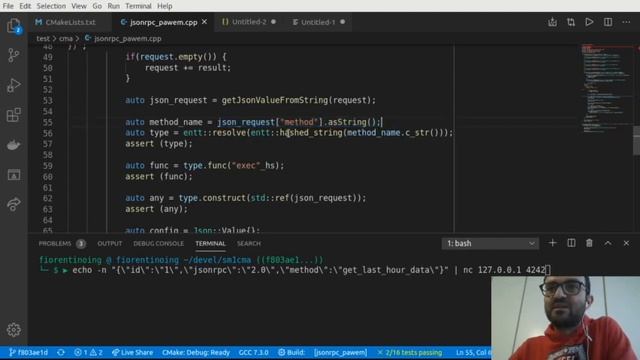
Task: Open the Source Control view
Action: click(x=13, y=55)
